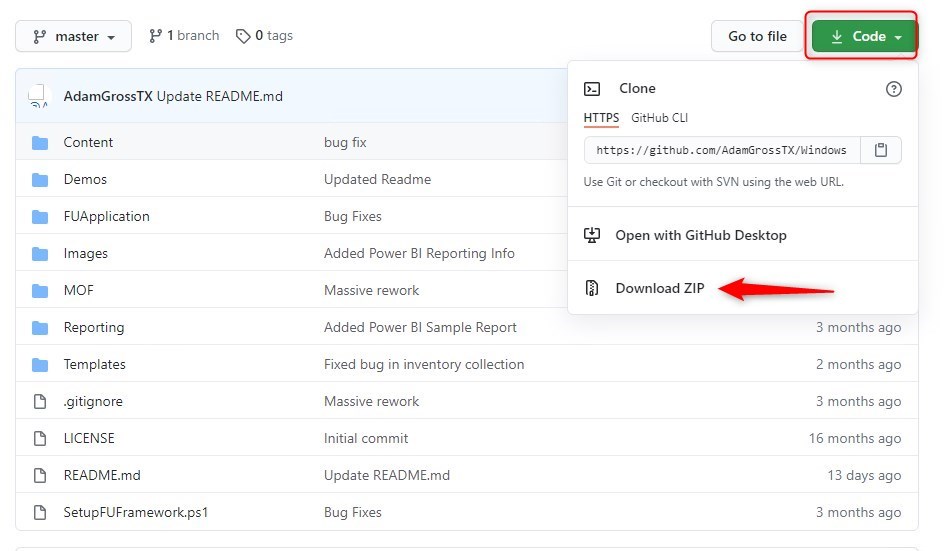Image resolution: width=950 pixels, height=551 pixels.
Task: Click FUApplication's 'Bug Fixes' commit message
Action: coord(353,216)
